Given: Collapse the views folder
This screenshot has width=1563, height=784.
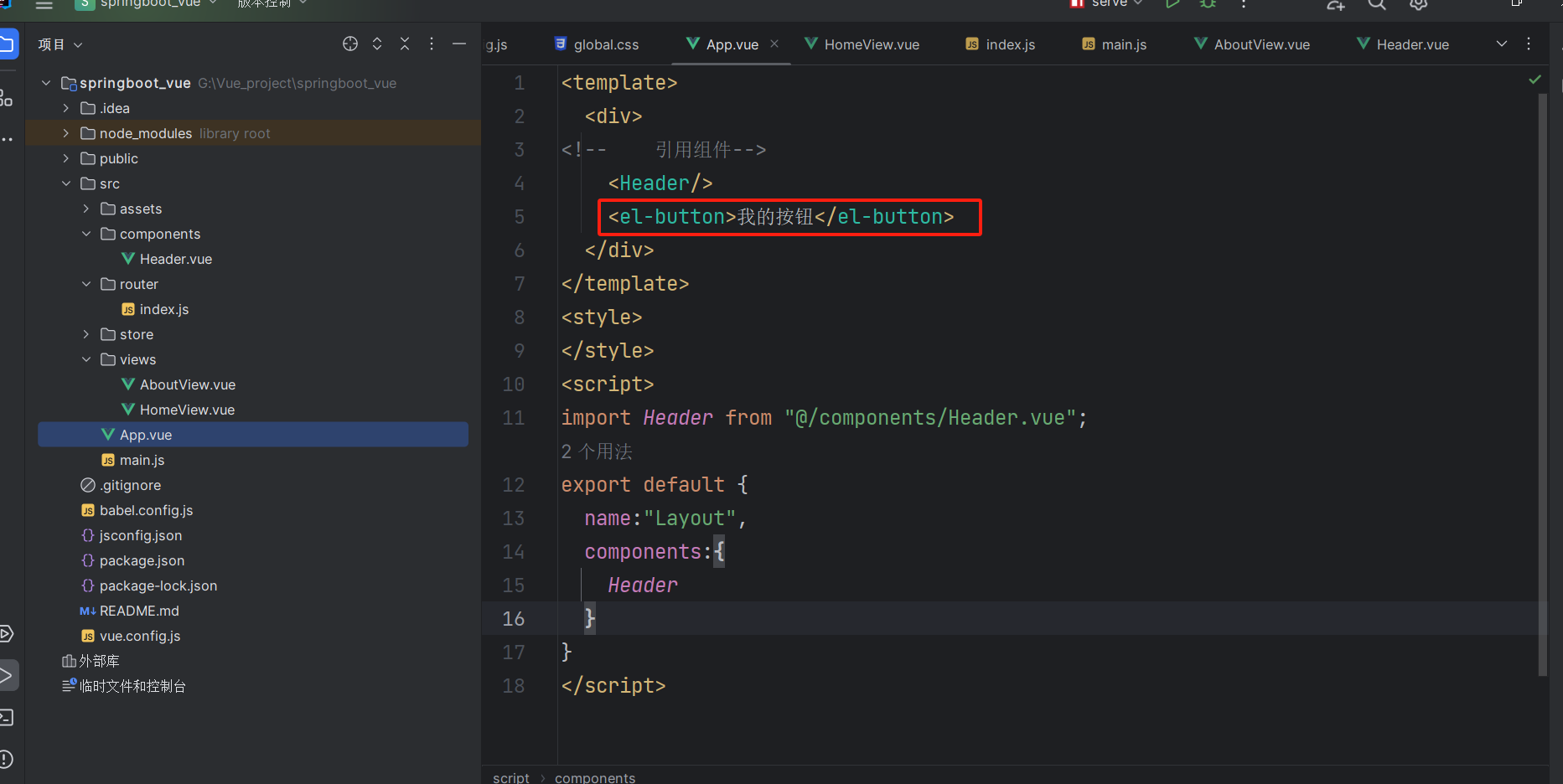Looking at the screenshot, I should pyautogui.click(x=86, y=359).
